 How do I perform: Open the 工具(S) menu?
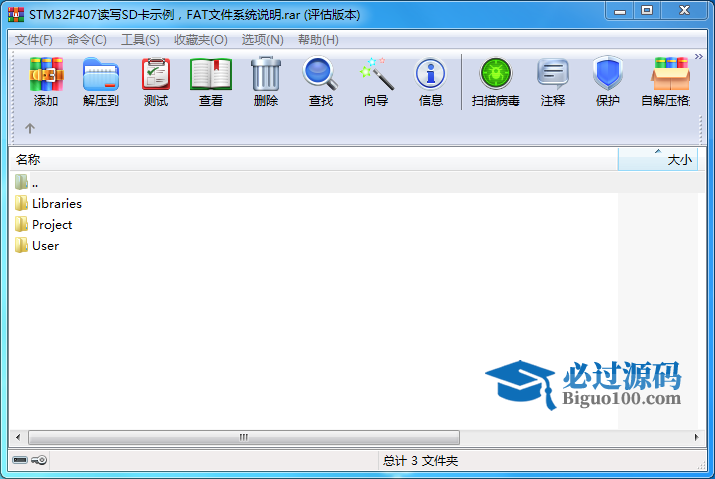coord(140,40)
